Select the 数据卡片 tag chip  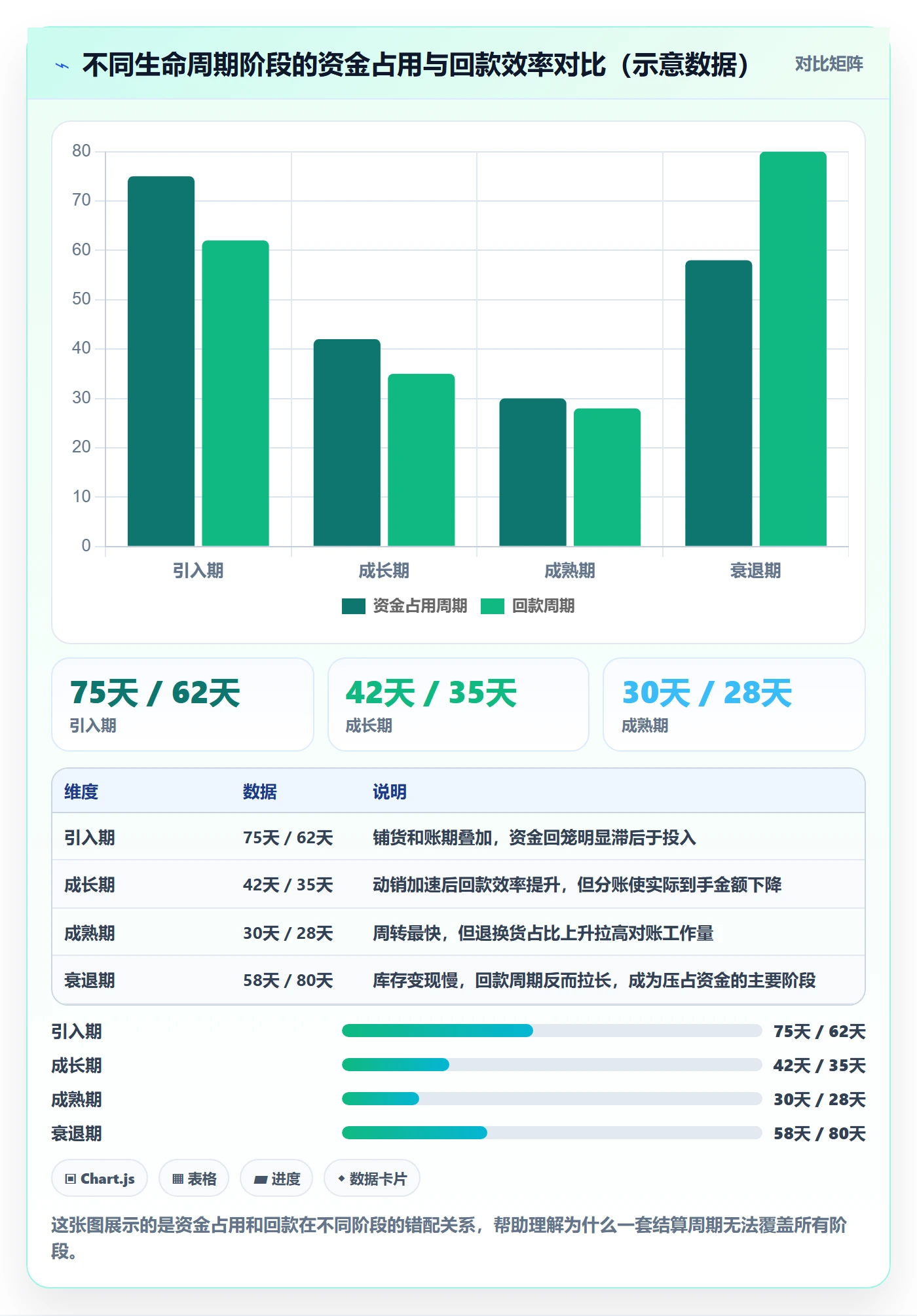[372, 1179]
